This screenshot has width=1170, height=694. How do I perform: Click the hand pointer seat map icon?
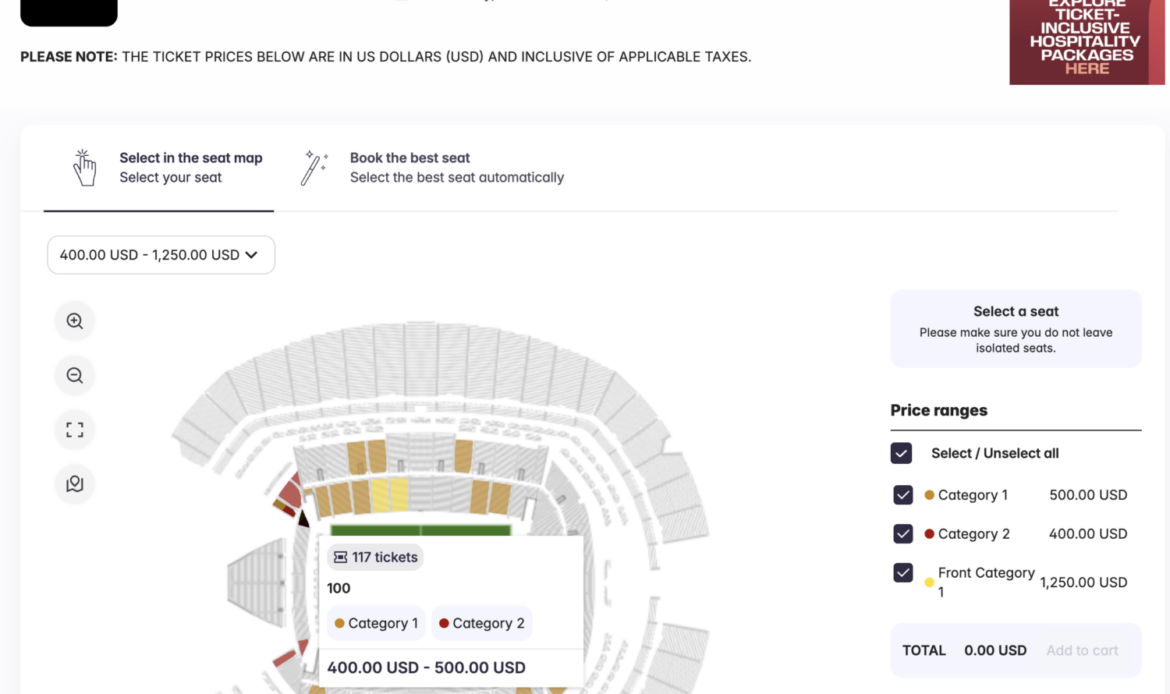pyautogui.click(x=84, y=168)
